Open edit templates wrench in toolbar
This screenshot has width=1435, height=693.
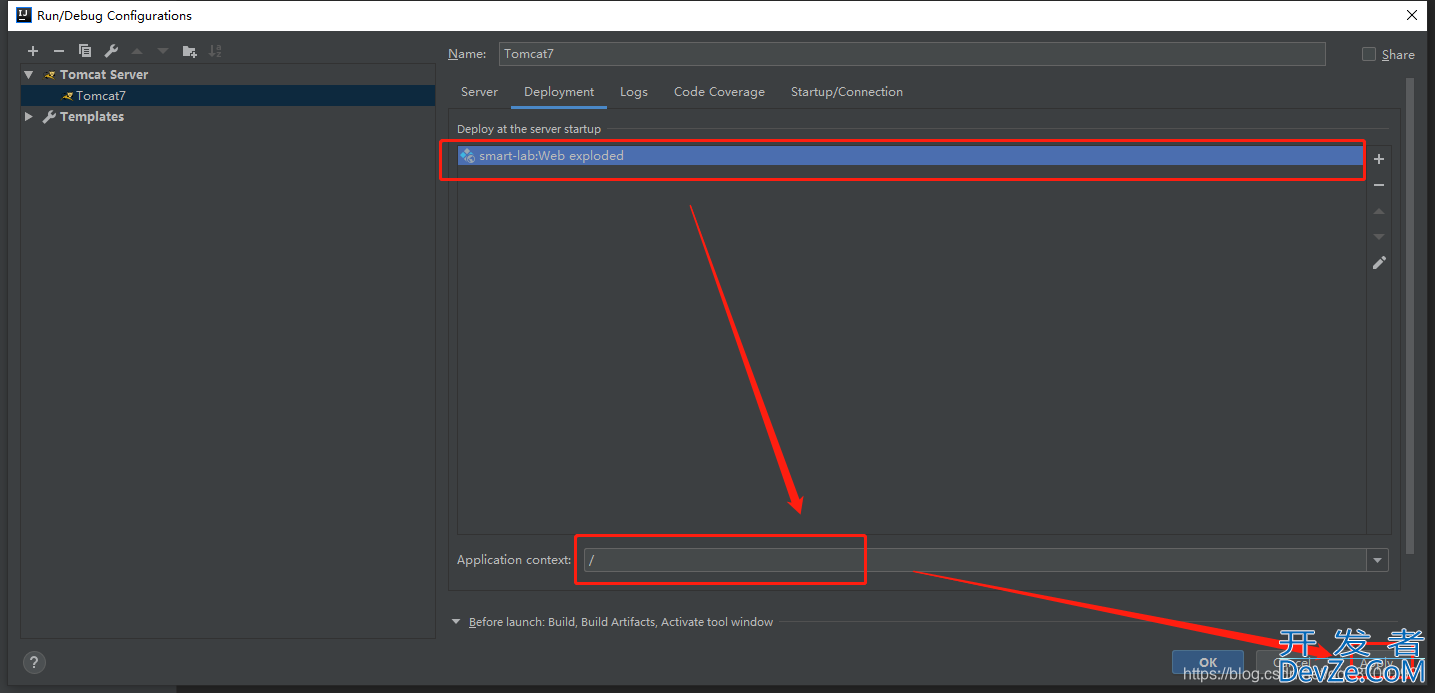111,51
